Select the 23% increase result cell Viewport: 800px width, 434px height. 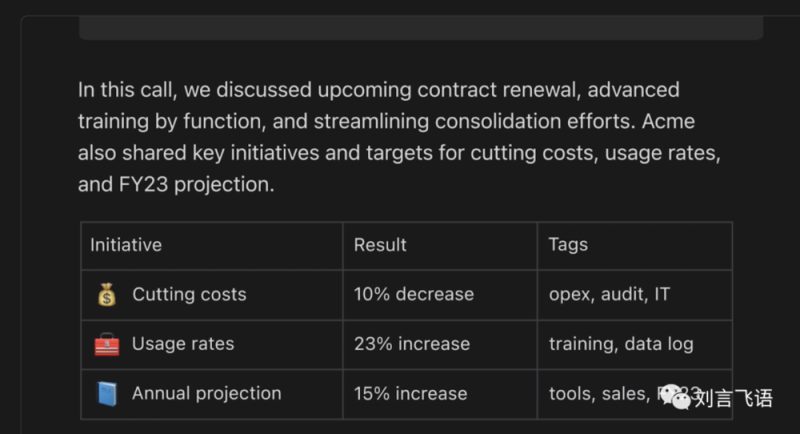coord(412,344)
